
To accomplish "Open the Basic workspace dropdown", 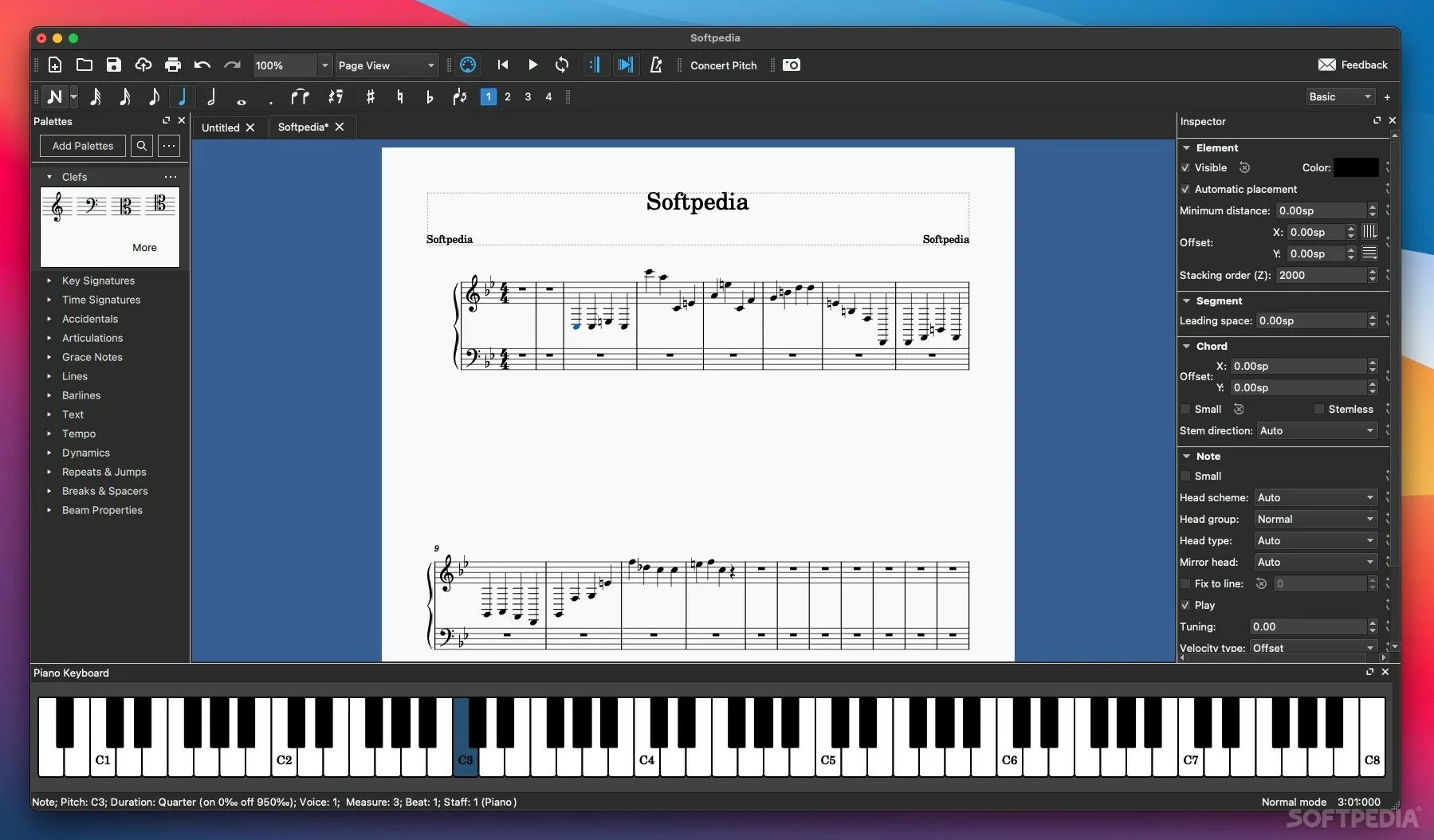I will [1341, 97].
